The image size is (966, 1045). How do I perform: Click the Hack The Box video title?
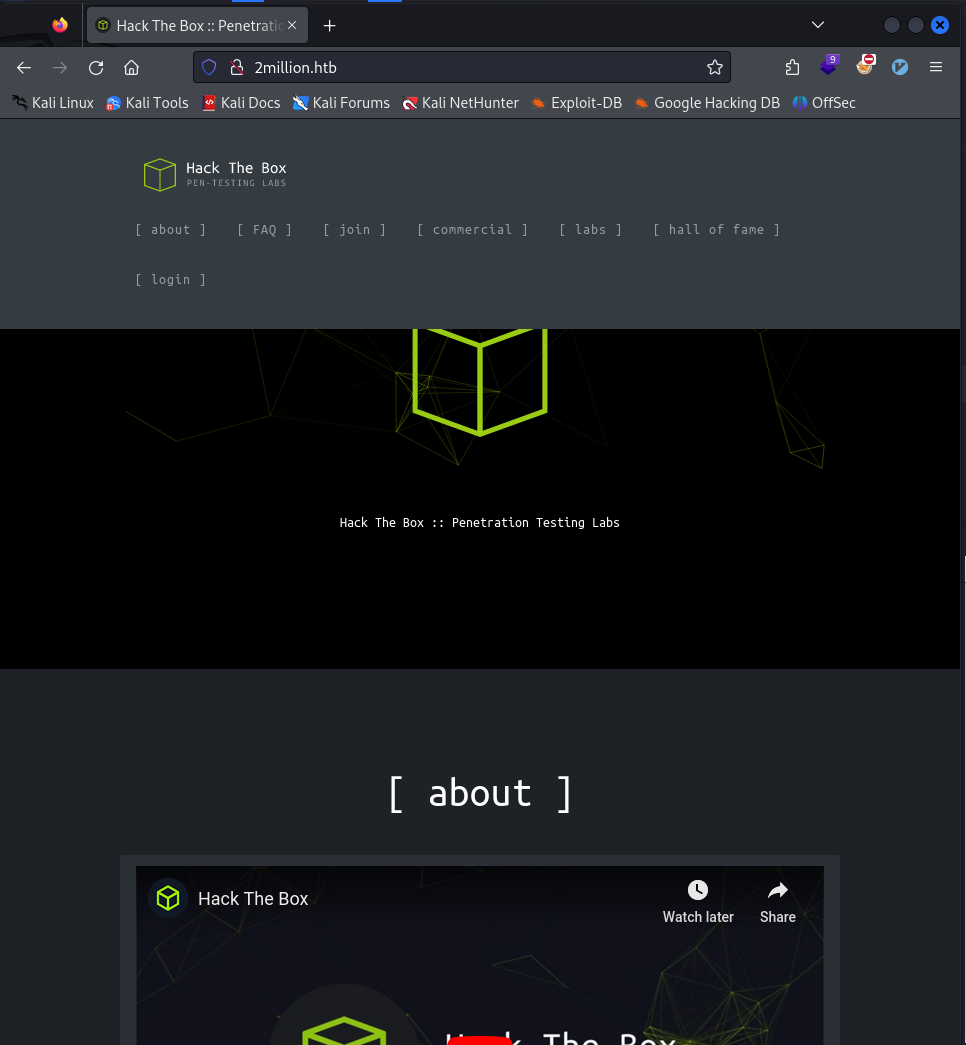point(253,898)
